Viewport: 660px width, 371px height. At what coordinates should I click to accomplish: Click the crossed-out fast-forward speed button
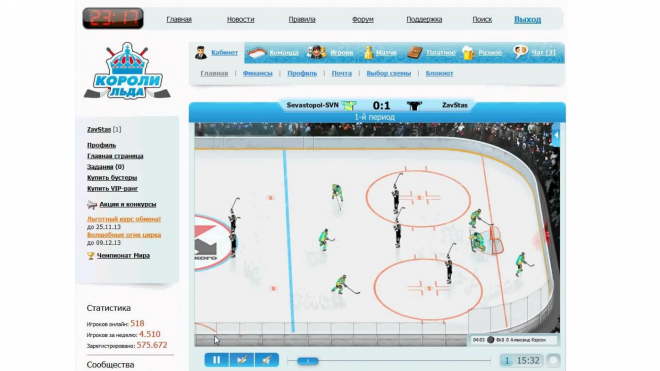pyautogui.click(x=242, y=360)
